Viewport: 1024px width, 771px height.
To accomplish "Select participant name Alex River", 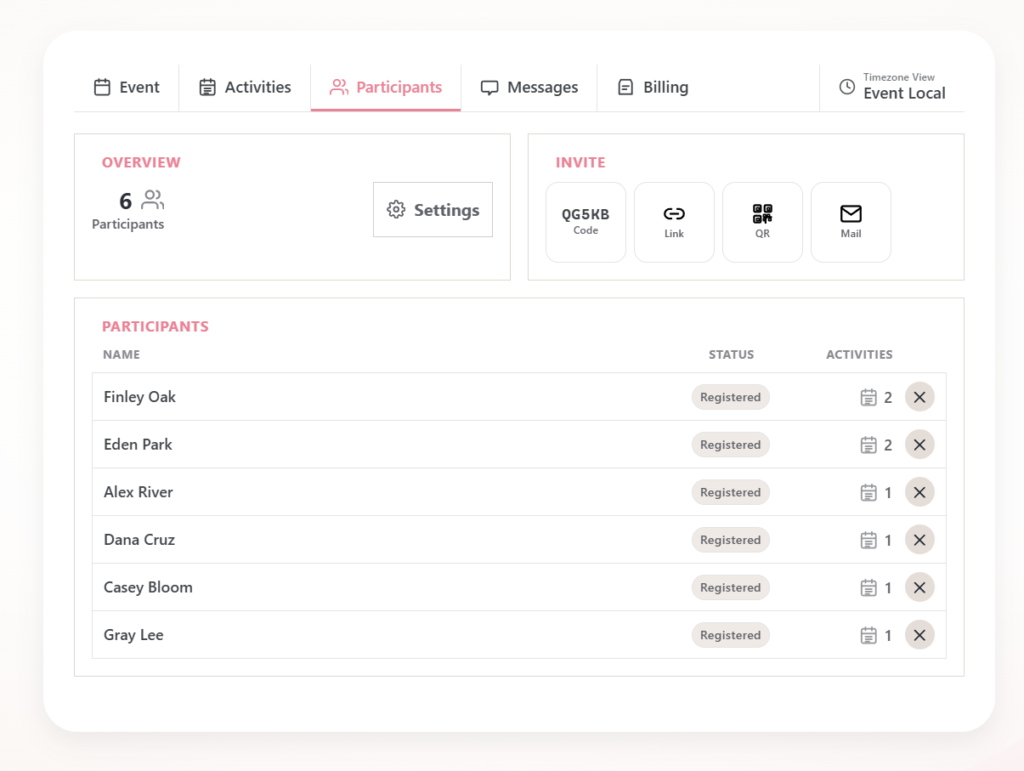I will [138, 492].
